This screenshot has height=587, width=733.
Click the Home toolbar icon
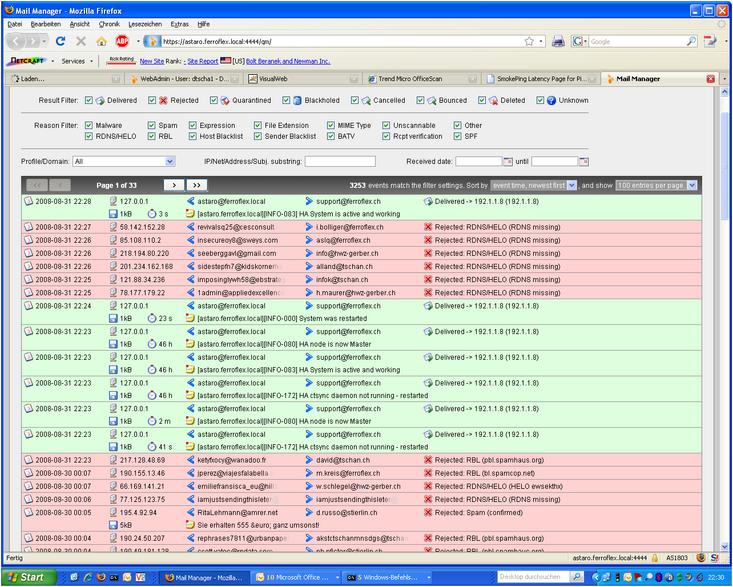coord(101,41)
